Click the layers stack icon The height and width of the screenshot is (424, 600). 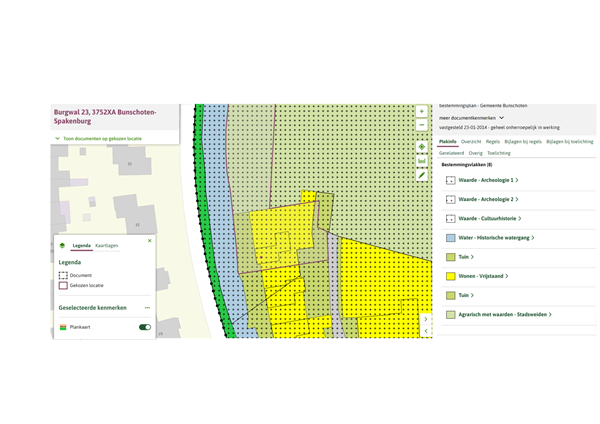[x=62, y=245]
